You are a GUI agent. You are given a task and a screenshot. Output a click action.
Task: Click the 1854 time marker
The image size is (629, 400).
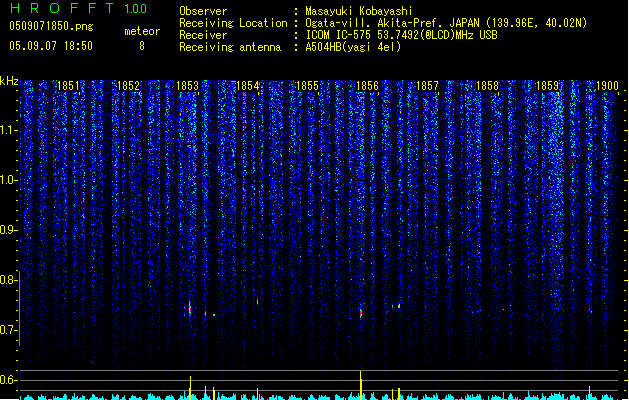pyautogui.click(x=248, y=86)
